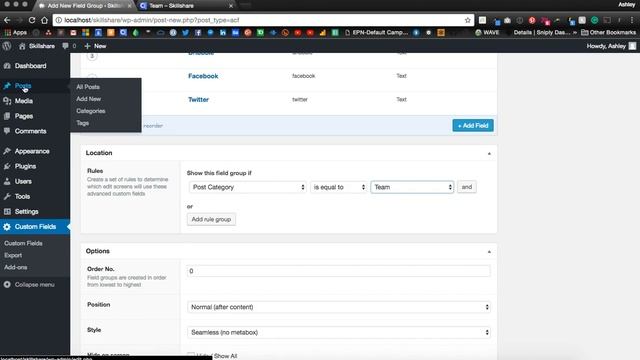Open the Facebook bookmark icon

198,33
